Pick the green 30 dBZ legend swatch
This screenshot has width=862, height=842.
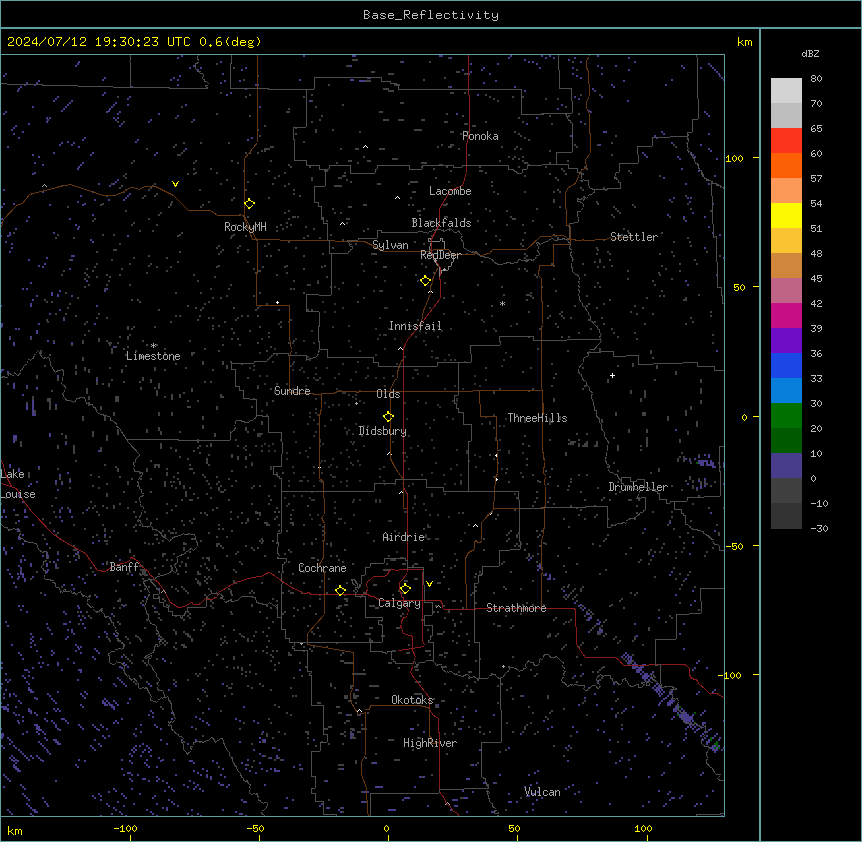786,416
